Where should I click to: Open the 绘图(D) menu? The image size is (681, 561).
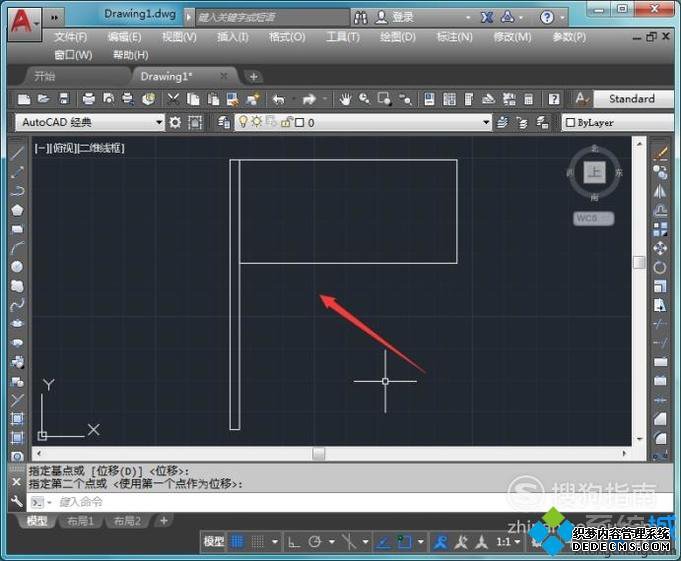click(397, 37)
